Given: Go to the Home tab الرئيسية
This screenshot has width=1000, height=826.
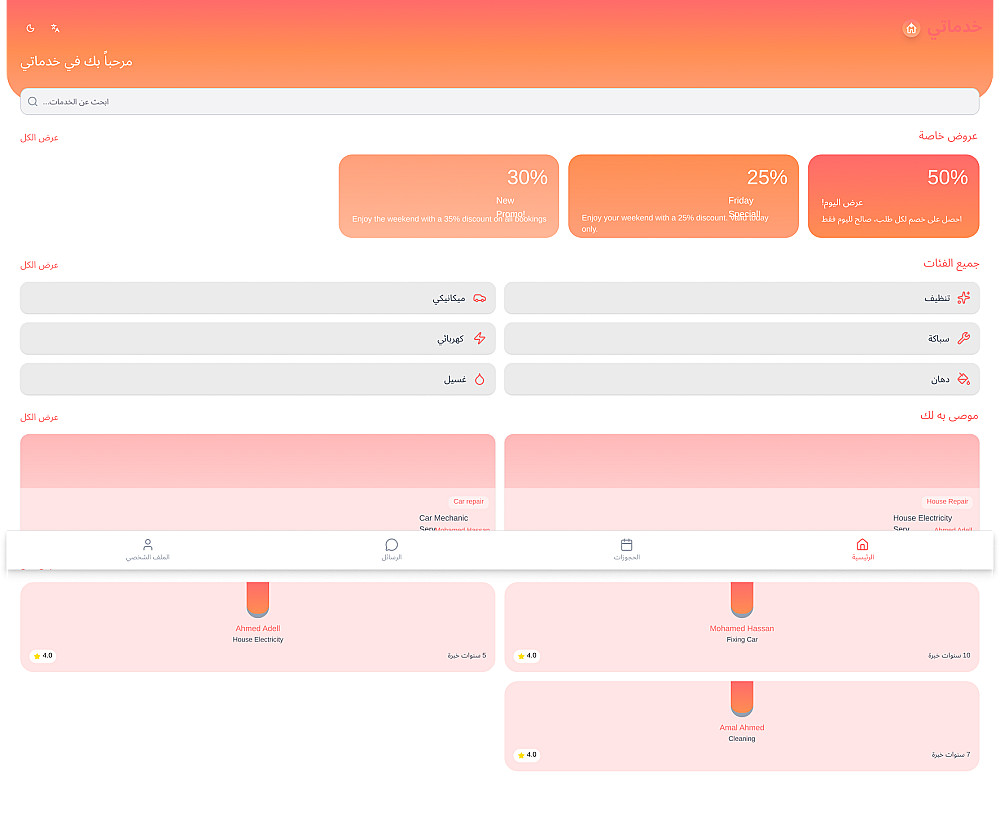Looking at the screenshot, I should coord(862,549).
